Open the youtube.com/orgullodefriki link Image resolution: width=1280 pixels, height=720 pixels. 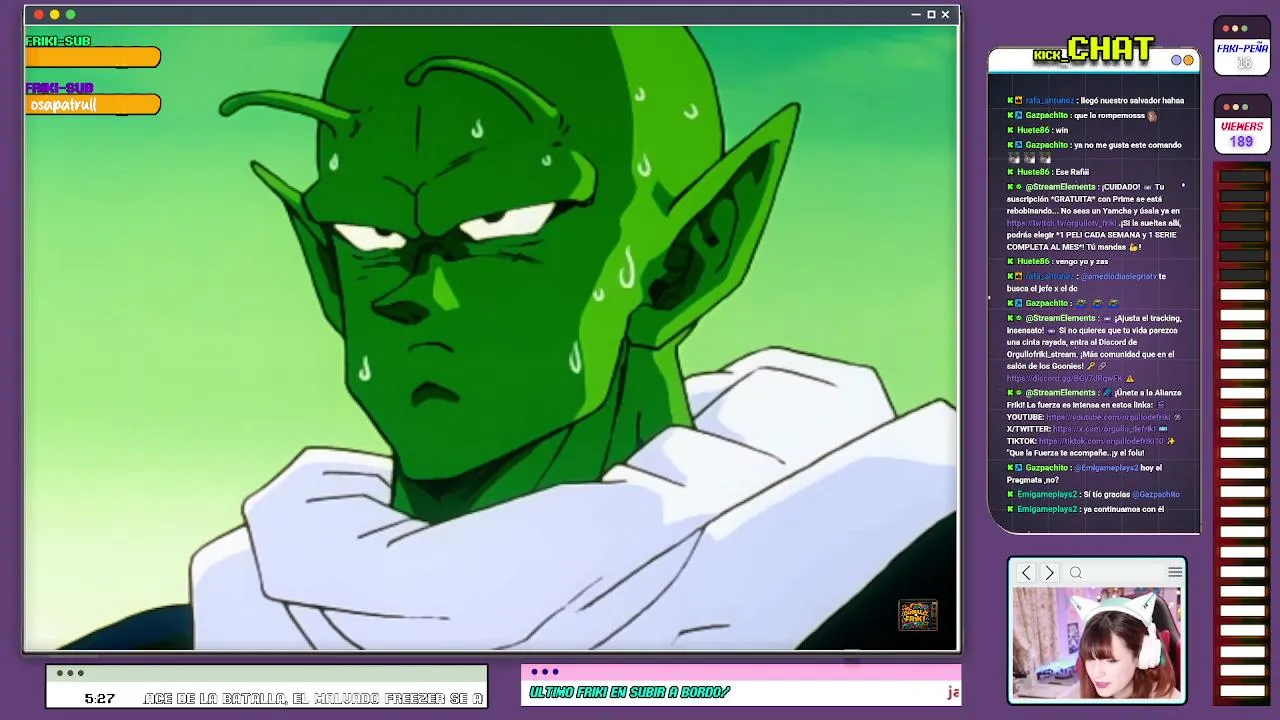click(x=1109, y=417)
